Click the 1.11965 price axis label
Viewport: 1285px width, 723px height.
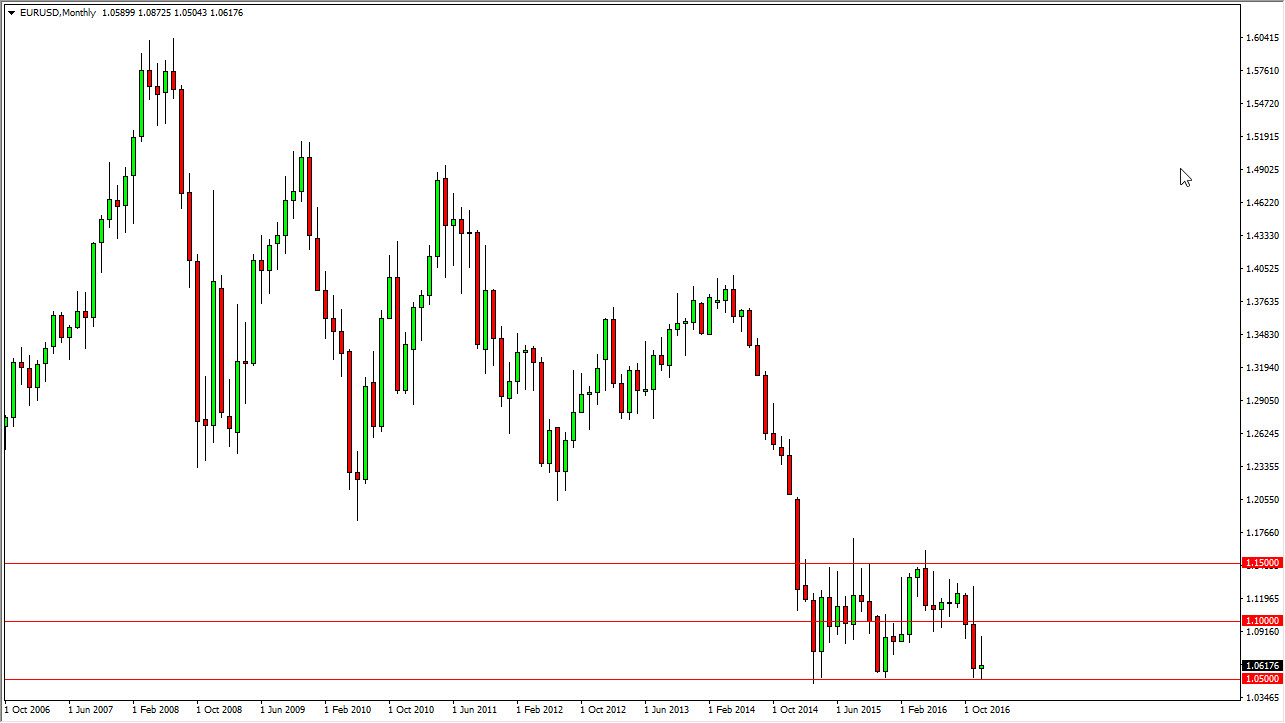[1262, 599]
